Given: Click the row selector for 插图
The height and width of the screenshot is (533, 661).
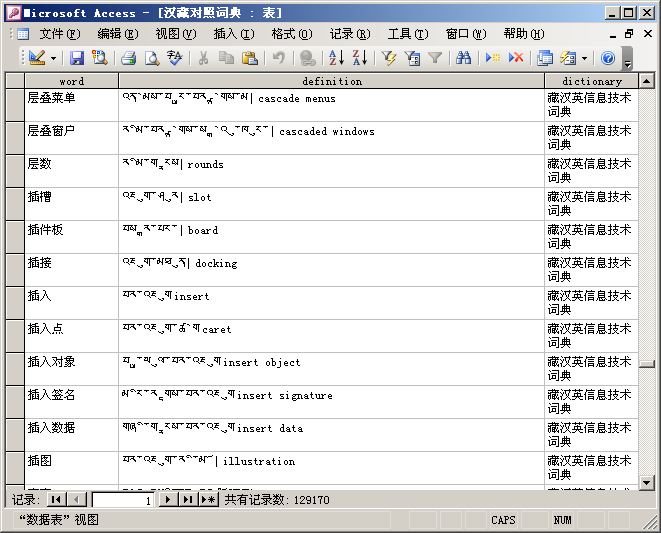Looking at the screenshot, I should point(15,468).
